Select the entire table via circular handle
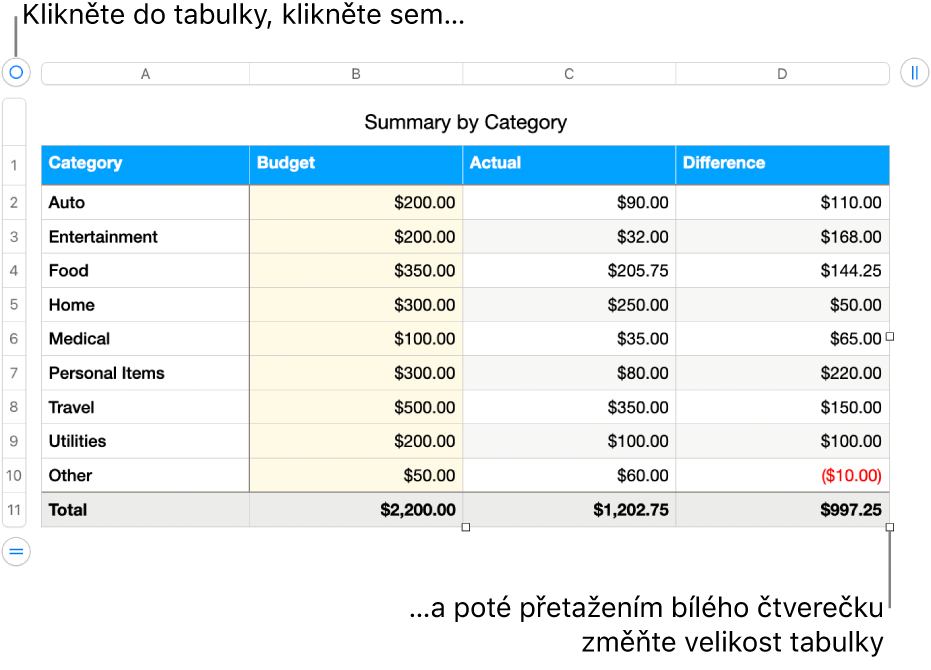The width and height of the screenshot is (931, 670). tap(15, 72)
